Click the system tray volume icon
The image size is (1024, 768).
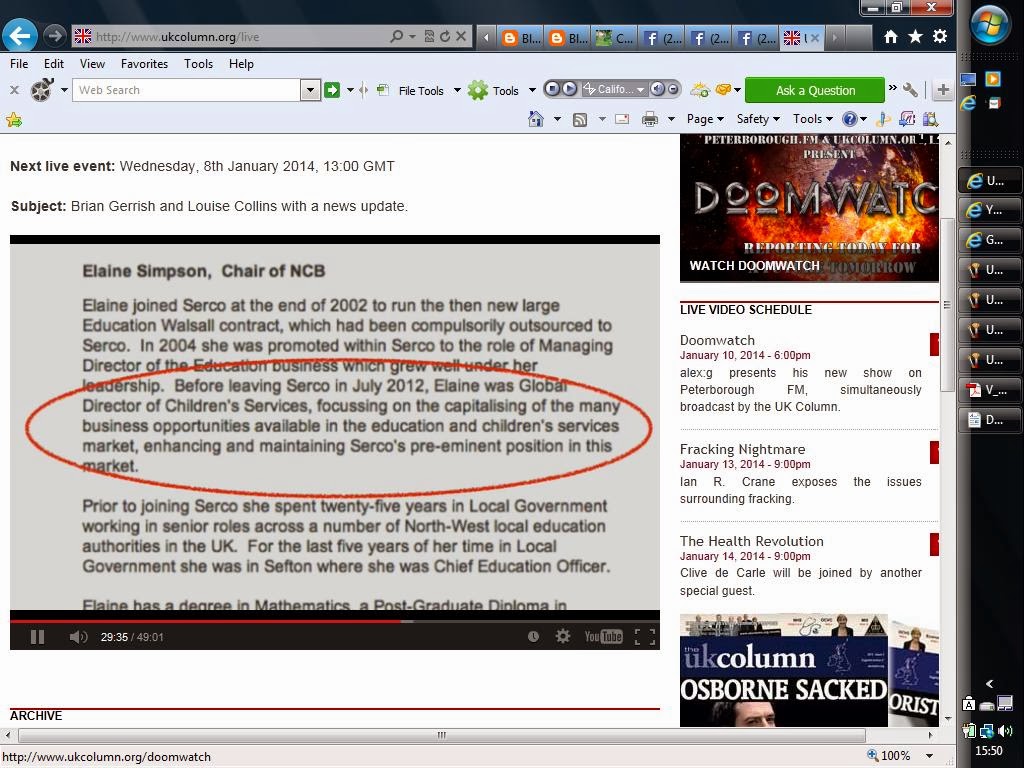pos(1005,731)
